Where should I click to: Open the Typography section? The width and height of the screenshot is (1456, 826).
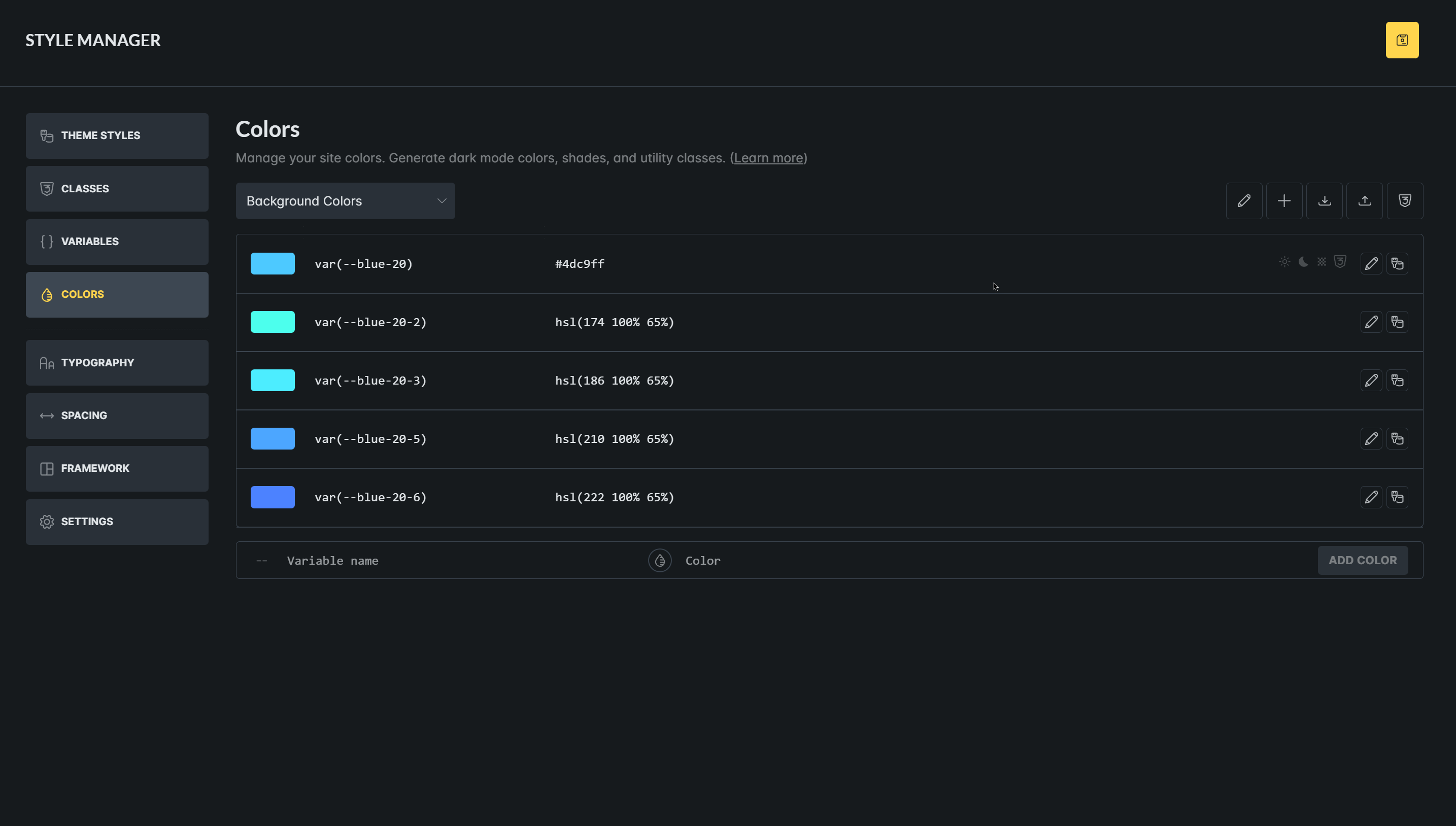[x=117, y=363]
